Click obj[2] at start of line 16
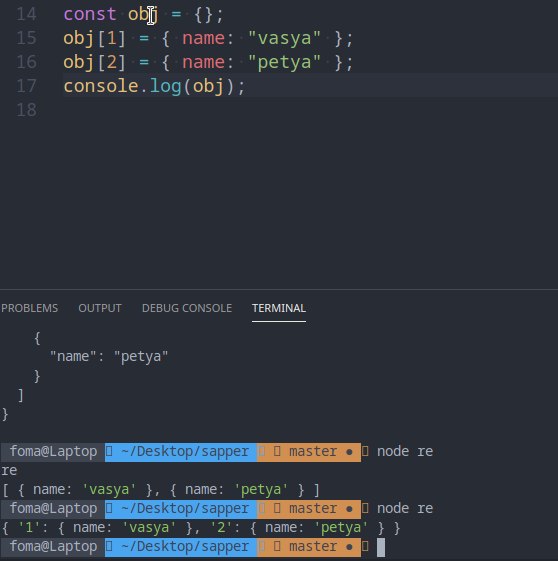Screen dimensions: 558x561 [x=94, y=62]
